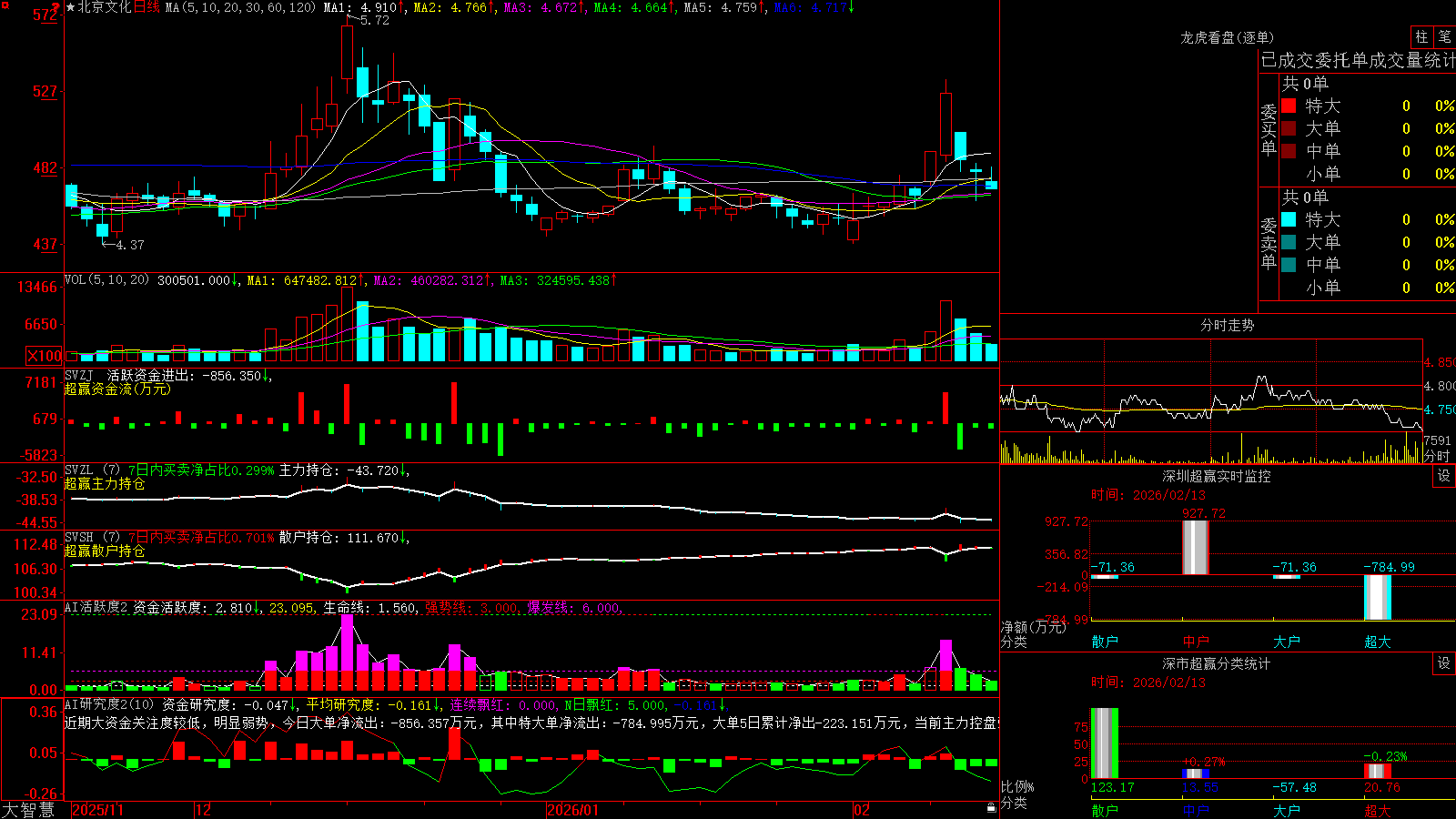1456x819 pixels.
Task: Click the 572 price axis label
Action: tap(45, 15)
